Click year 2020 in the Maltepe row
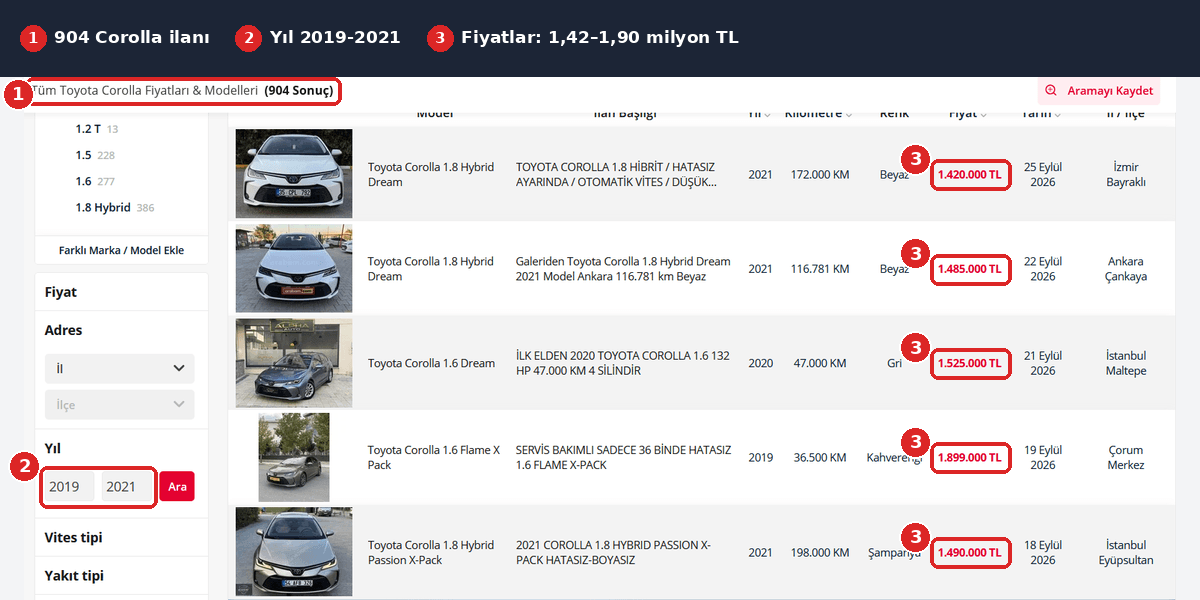Viewport: 1200px width, 600px height. point(760,363)
